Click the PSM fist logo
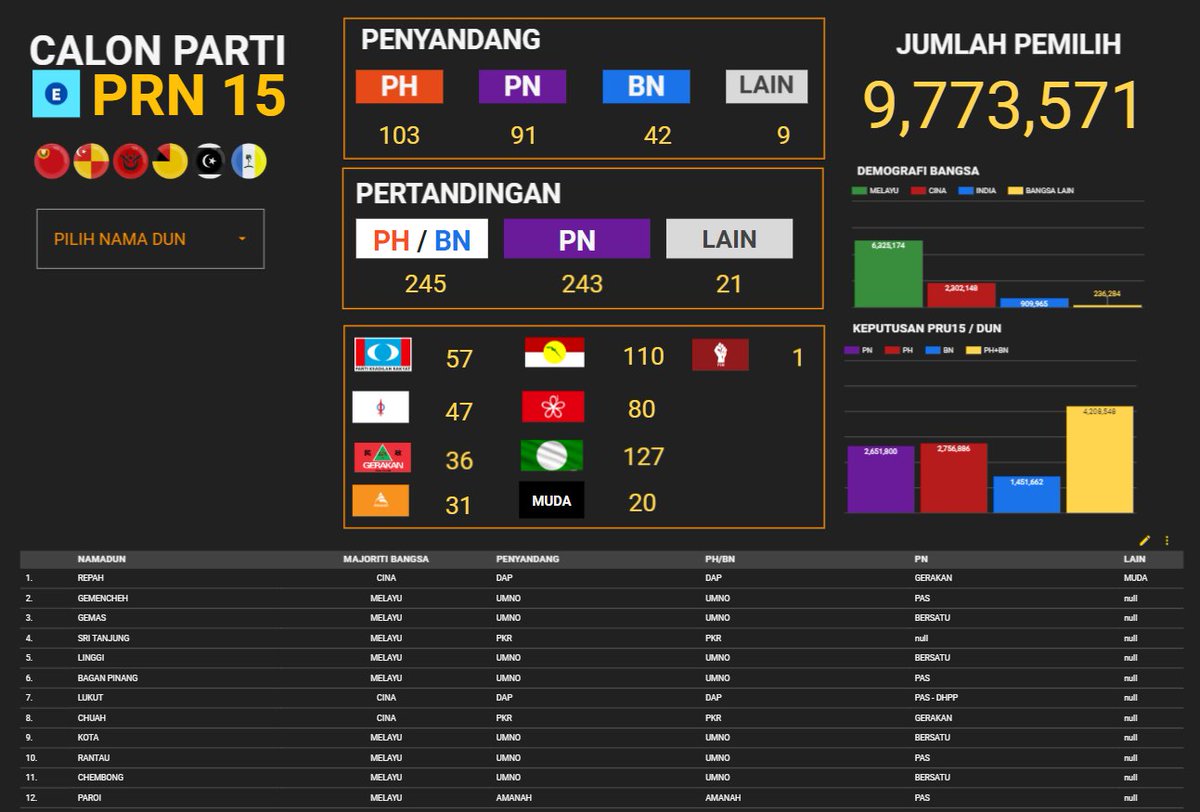The height and width of the screenshot is (812, 1200). [720, 355]
